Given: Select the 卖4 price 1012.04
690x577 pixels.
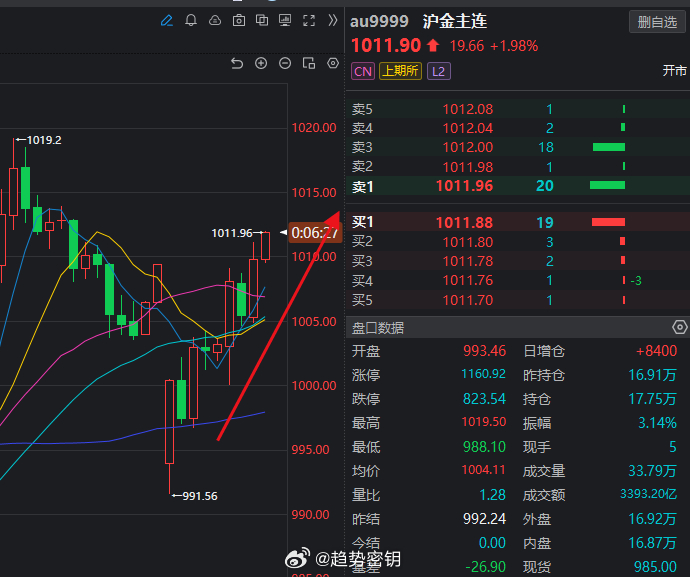Looking at the screenshot, I should [467, 128].
